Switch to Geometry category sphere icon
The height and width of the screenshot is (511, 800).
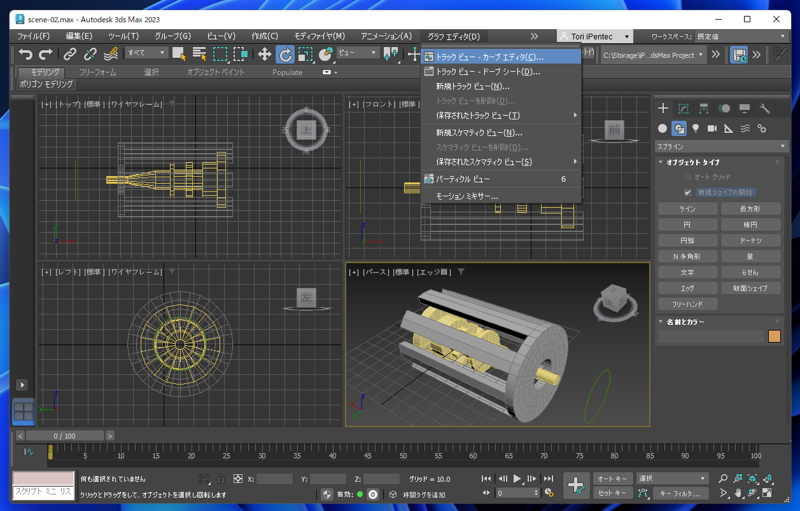point(662,129)
